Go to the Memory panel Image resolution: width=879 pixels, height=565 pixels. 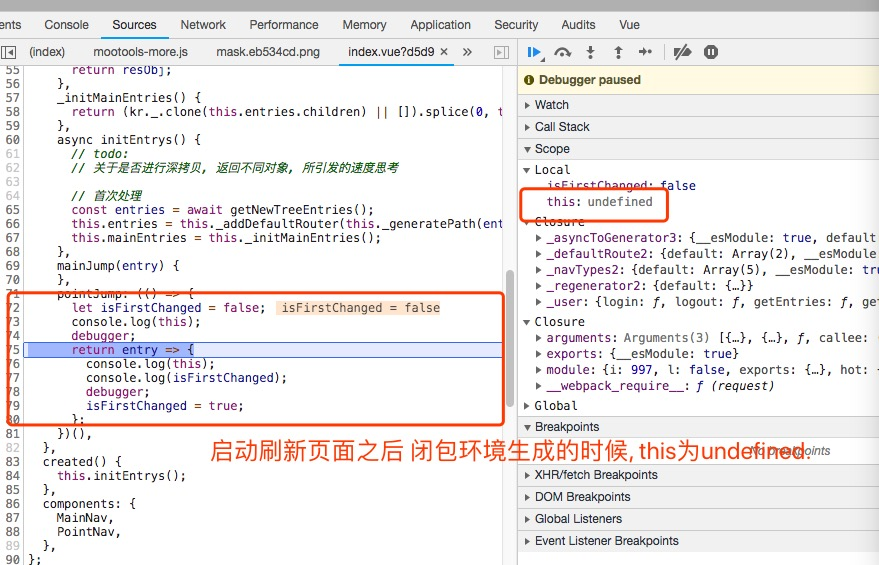tap(364, 25)
